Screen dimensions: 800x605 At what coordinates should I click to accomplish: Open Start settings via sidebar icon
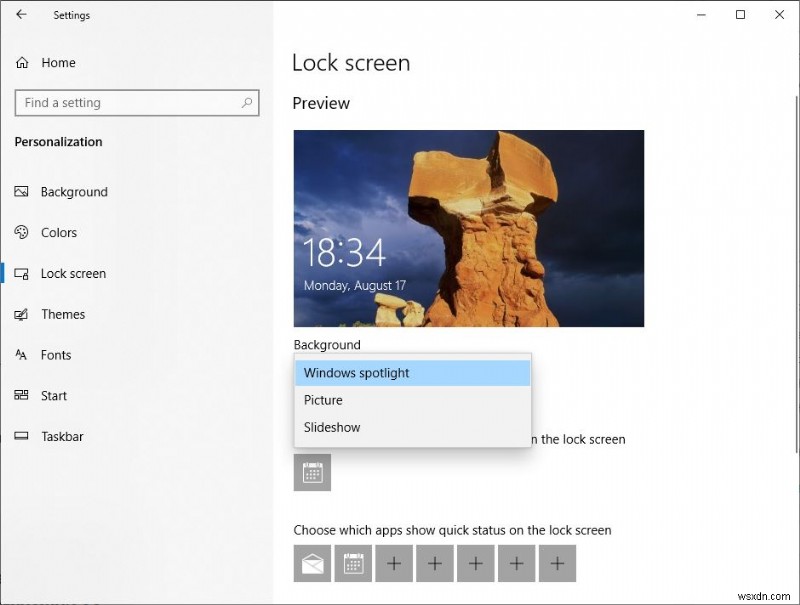(x=22, y=396)
